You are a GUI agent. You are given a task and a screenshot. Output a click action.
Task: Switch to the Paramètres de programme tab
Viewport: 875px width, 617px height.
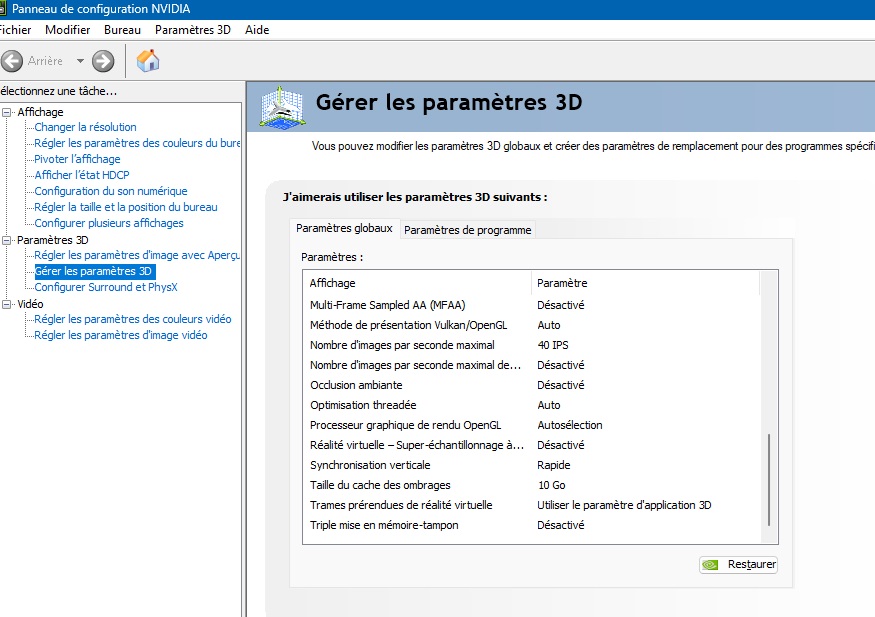click(x=468, y=230)
